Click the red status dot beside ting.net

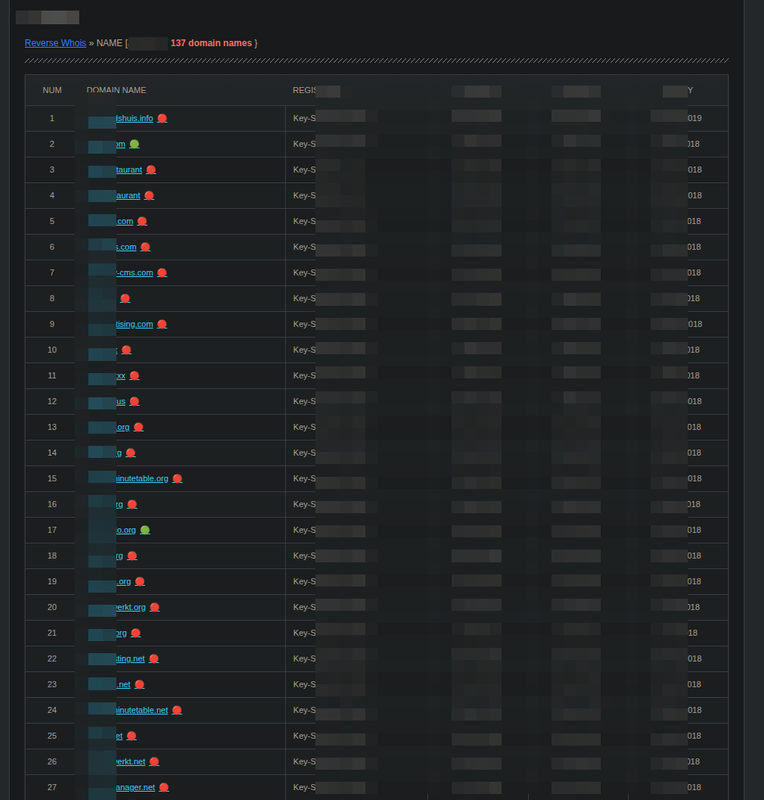point(154,659)
